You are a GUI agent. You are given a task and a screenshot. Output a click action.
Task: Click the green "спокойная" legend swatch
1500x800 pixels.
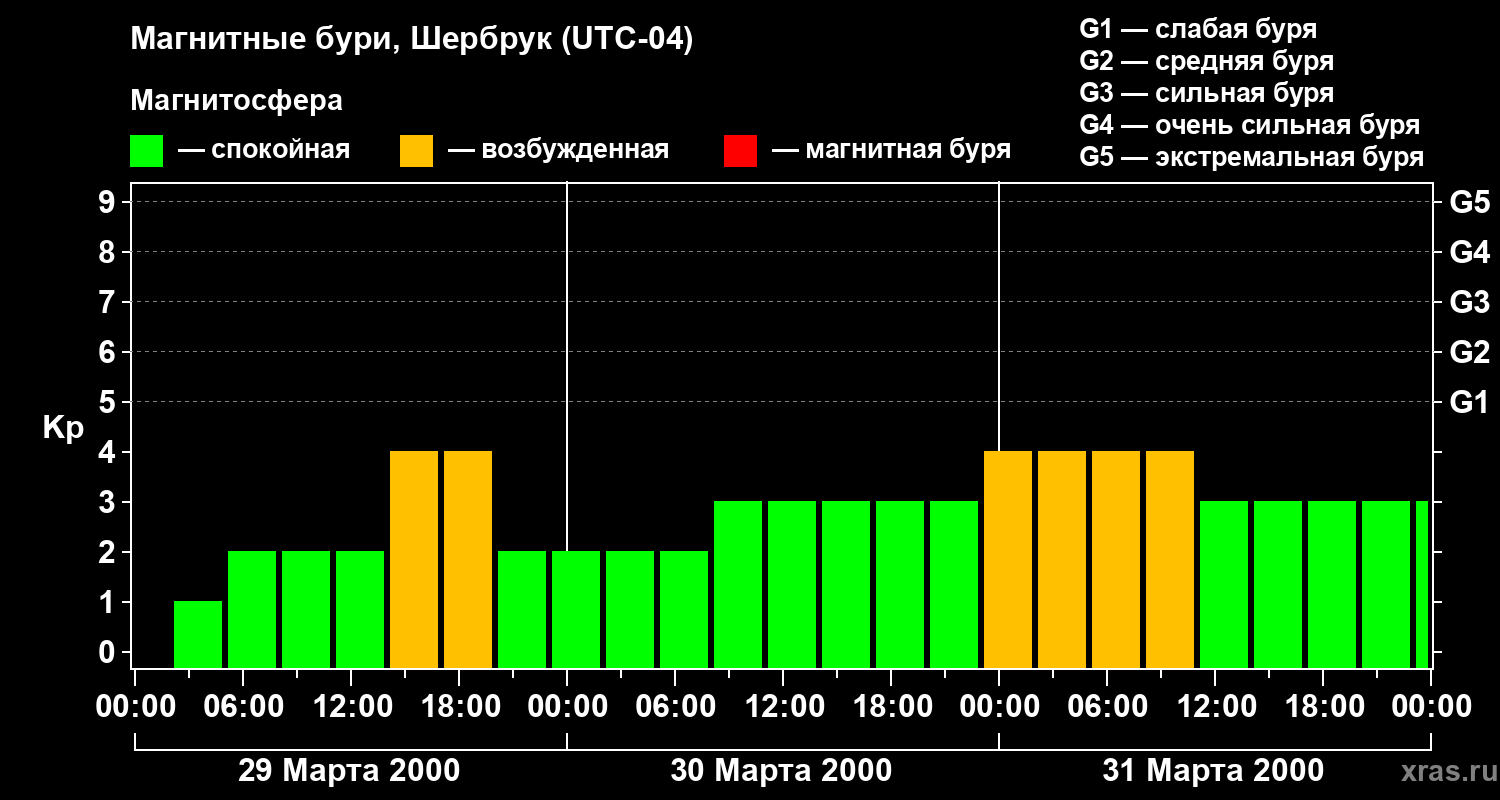click(146, 151)
